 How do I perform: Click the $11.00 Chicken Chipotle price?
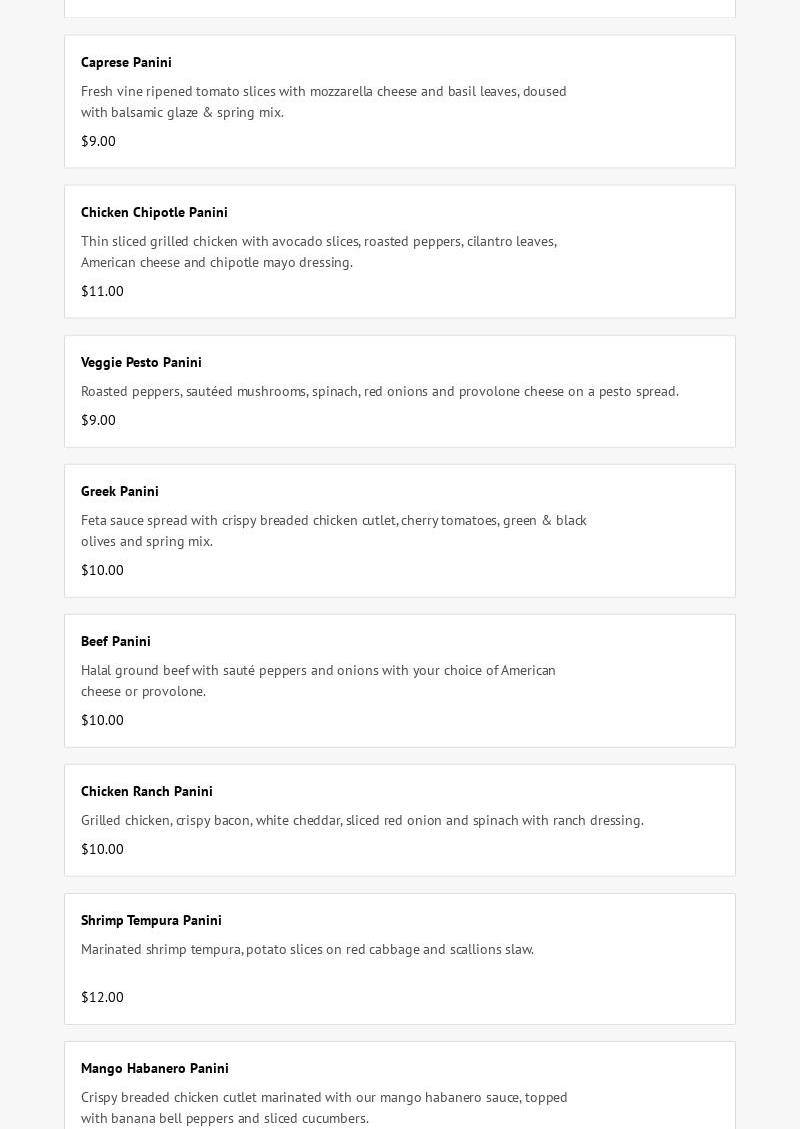[102, 291]
